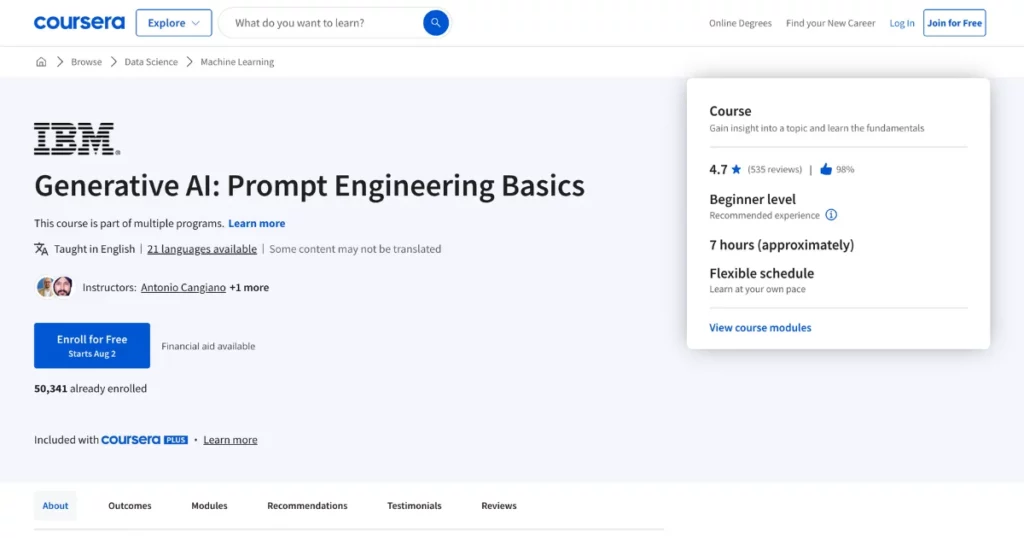Click '7 hours (approximately)' text

tap(782, 245)
